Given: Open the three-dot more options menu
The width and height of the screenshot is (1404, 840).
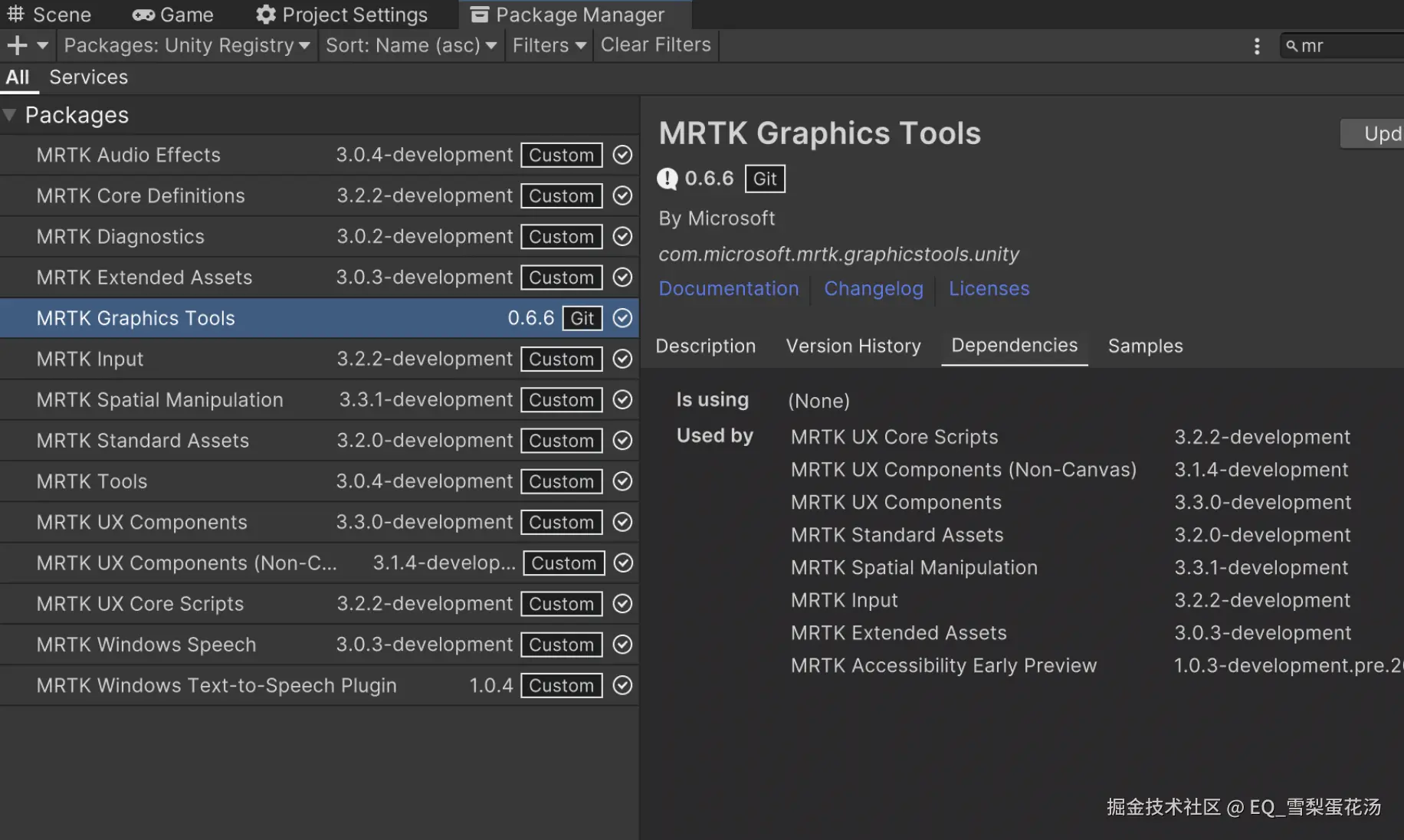Looking at the screenshot, I should point(1257,46).
